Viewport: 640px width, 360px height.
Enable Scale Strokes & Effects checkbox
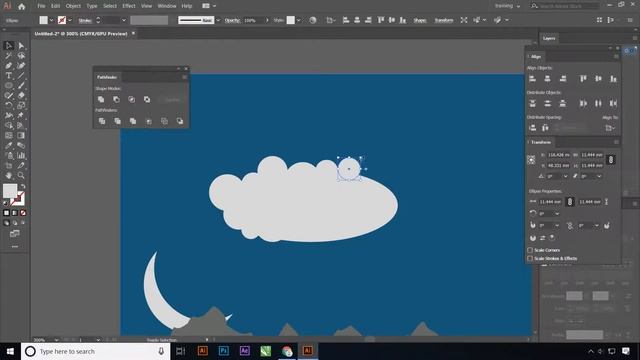(530, 258)
